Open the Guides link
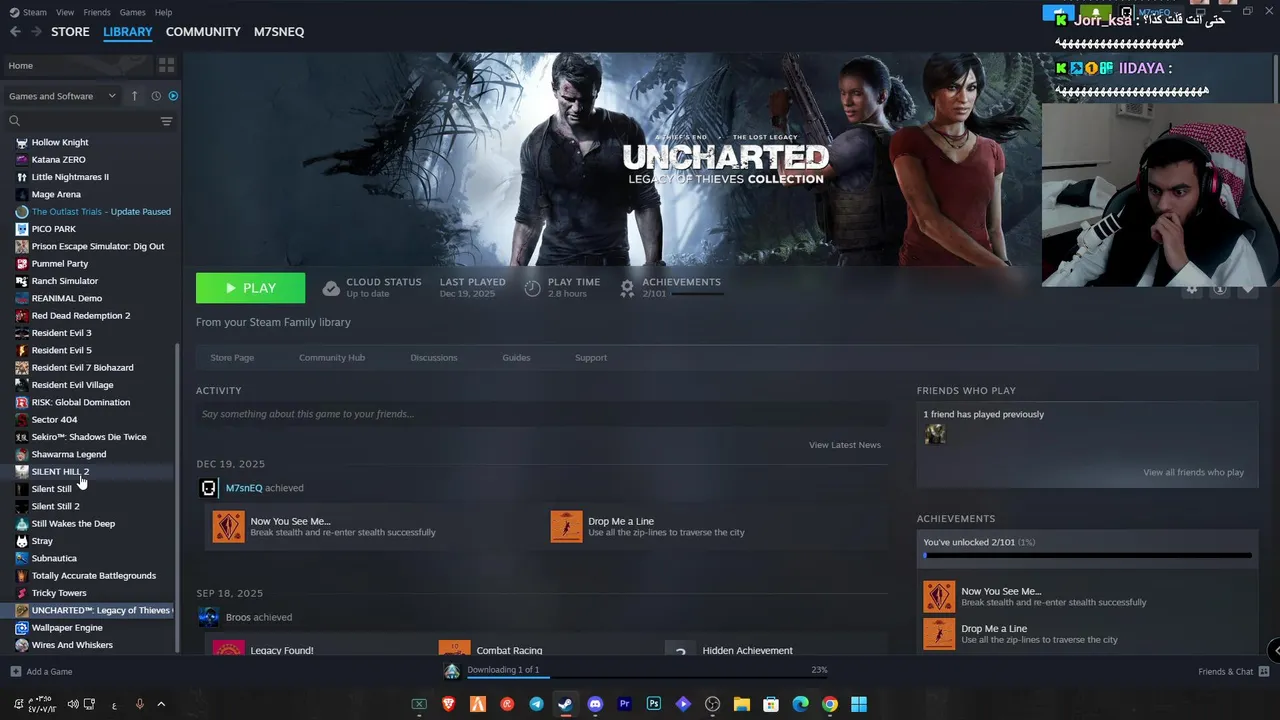The width and height of the screenshot is (1280, 720). 516,357
